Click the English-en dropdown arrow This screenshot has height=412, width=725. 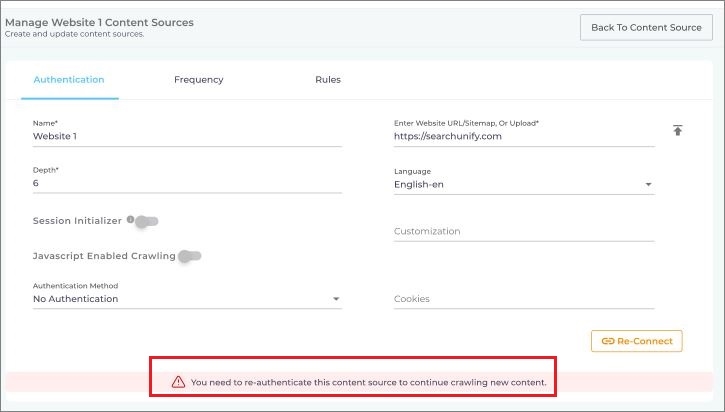[648, 185]
